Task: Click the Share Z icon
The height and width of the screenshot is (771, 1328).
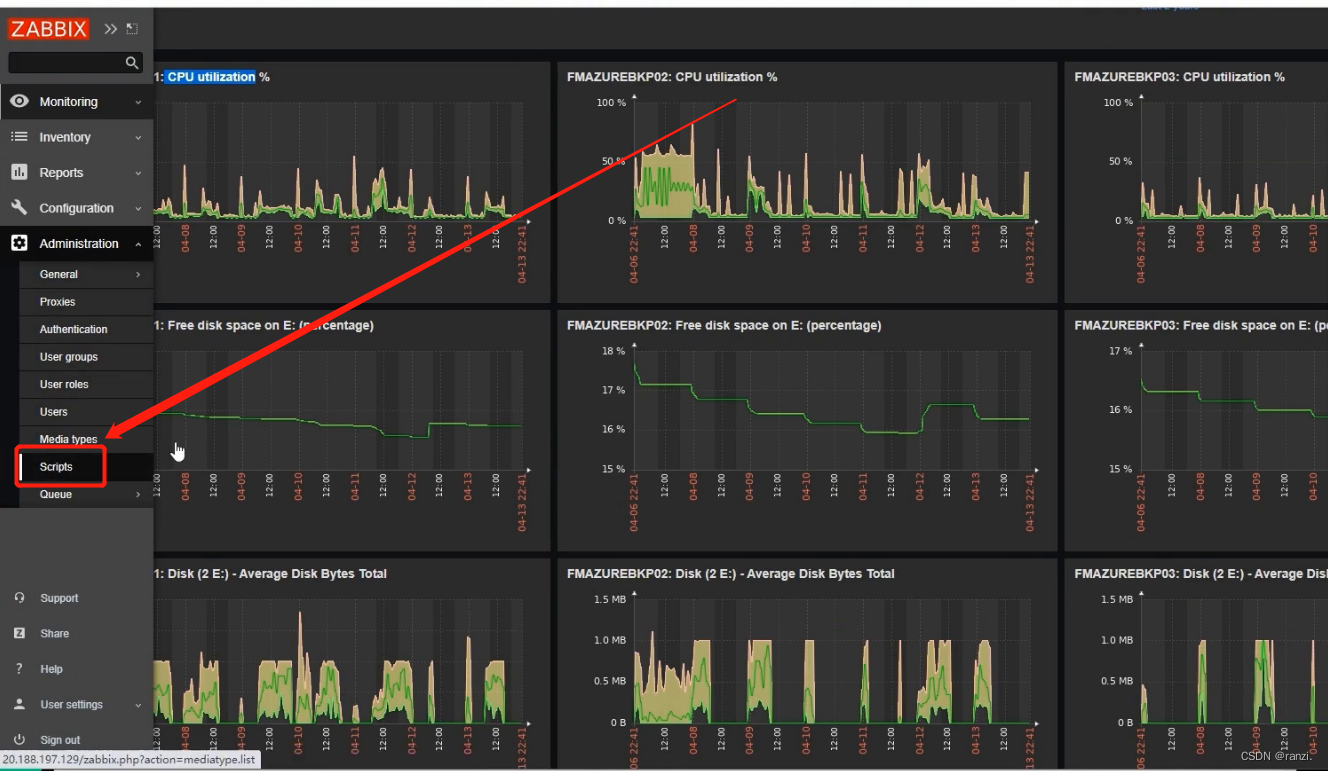Action: (x=19, y=633)
